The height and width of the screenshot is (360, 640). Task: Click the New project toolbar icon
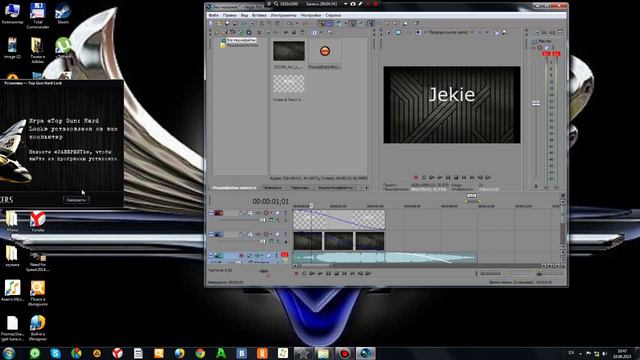(x=211, y=23)
